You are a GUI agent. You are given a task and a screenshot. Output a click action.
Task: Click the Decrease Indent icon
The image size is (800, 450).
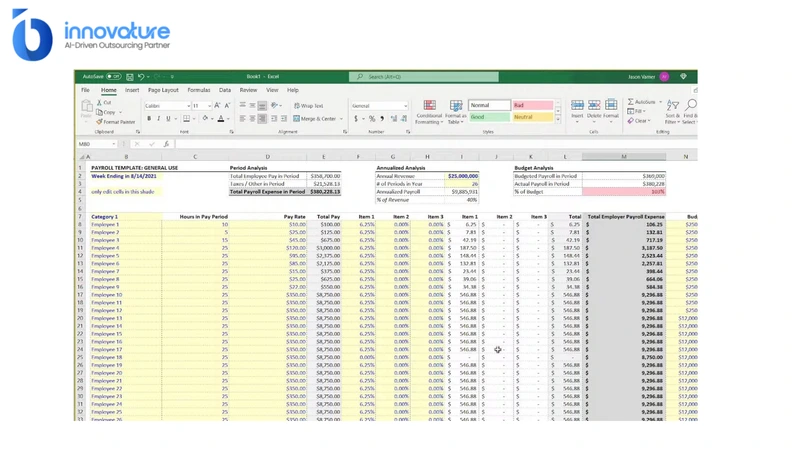[x=274, y=119]
